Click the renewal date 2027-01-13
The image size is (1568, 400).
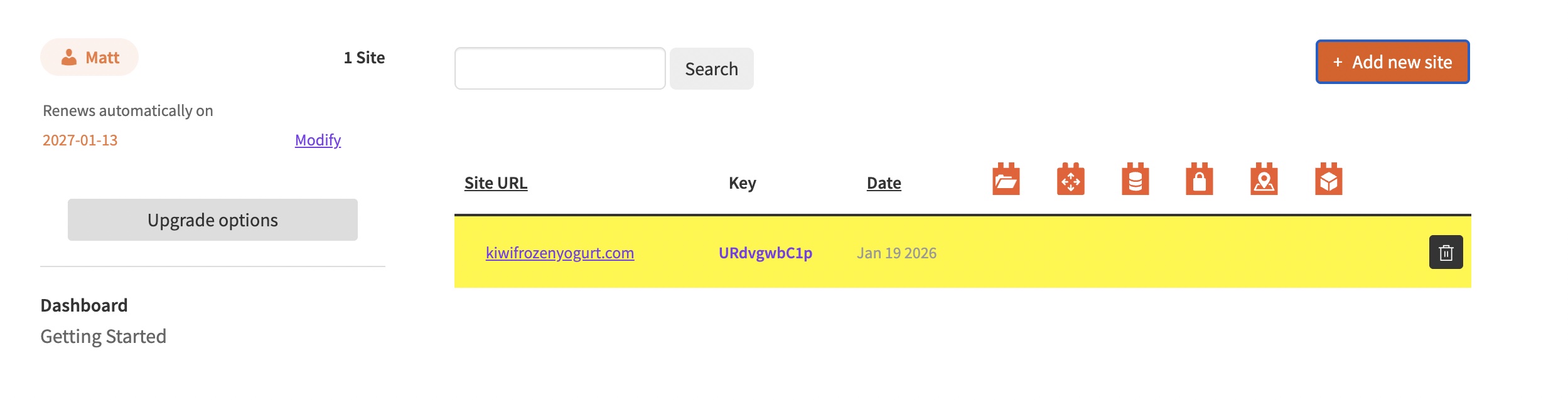coord(80,140)
